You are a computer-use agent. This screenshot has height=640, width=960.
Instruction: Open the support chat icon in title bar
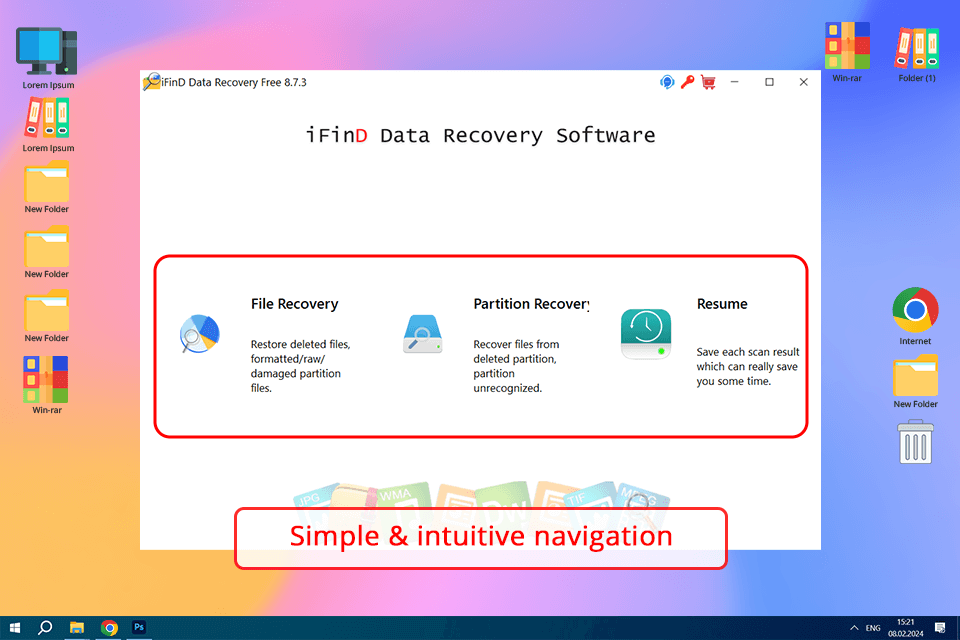tap(667, 82)
